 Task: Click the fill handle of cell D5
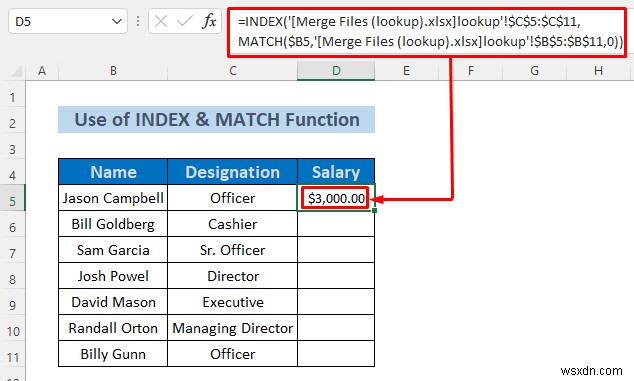tap(374, 210)
